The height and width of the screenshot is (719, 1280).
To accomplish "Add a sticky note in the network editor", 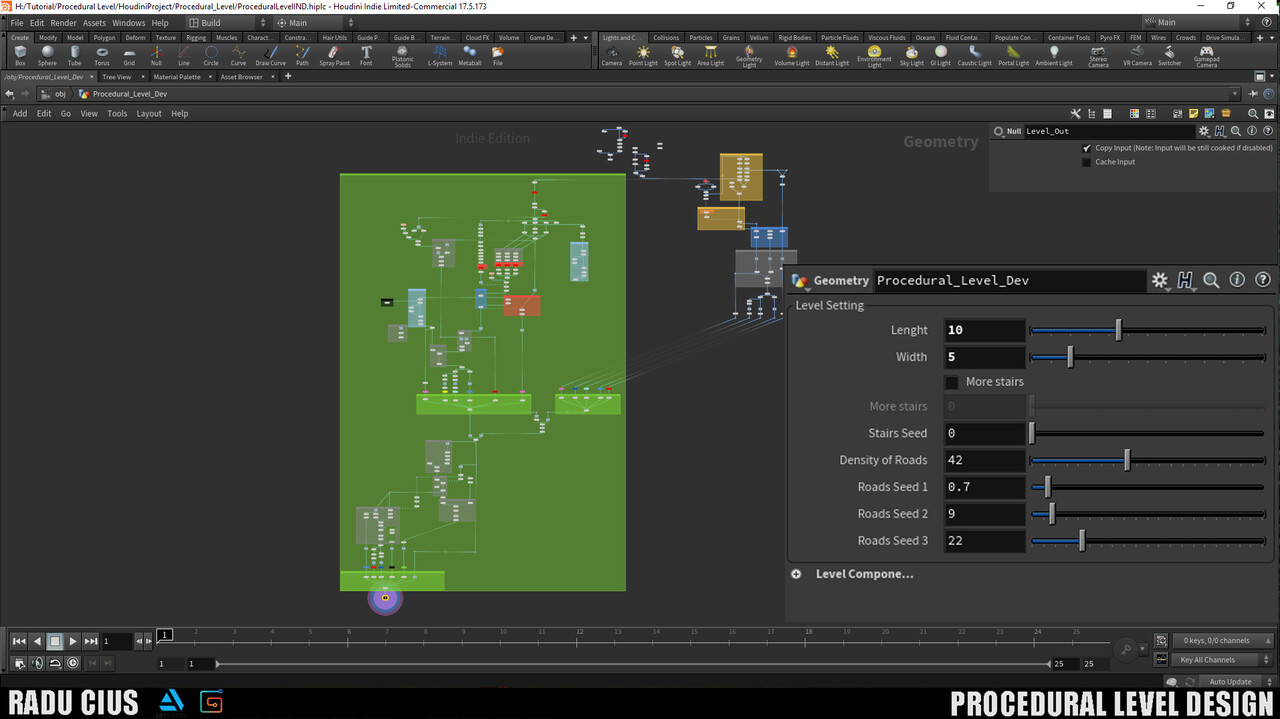I will point(1193,113).
